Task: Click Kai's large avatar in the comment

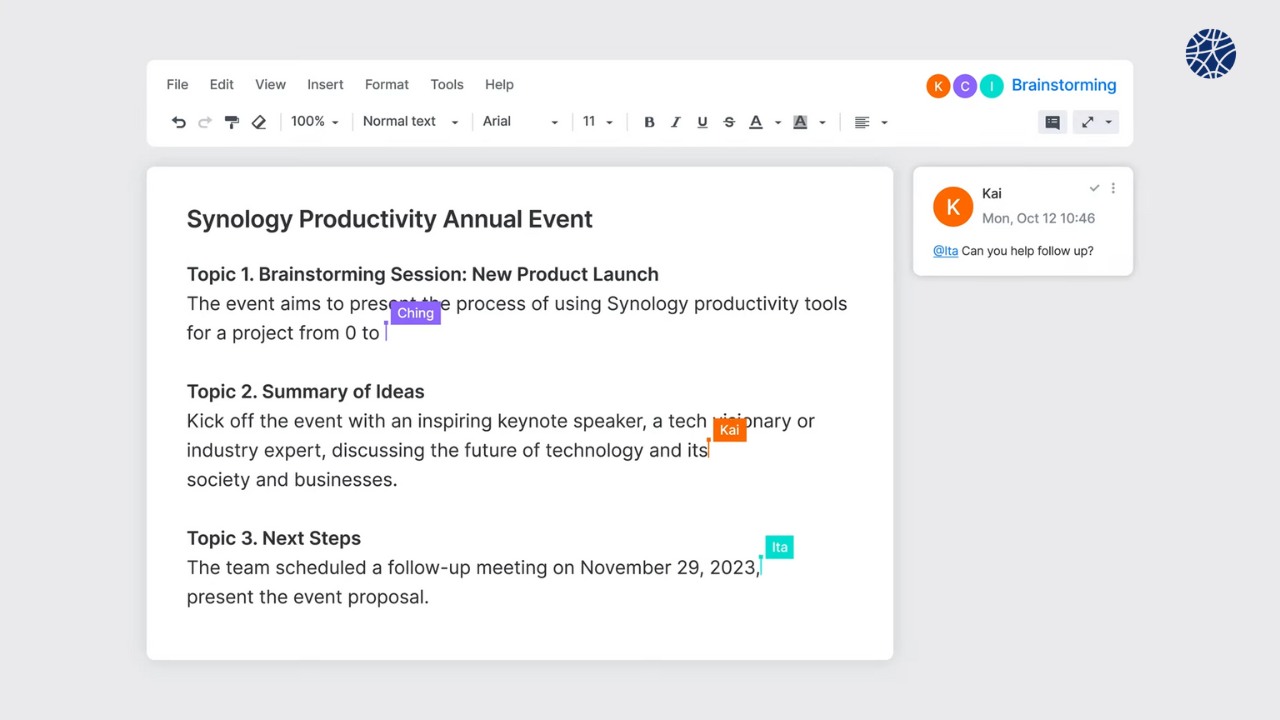Action: pyautogui.click(x=953, y=207)
